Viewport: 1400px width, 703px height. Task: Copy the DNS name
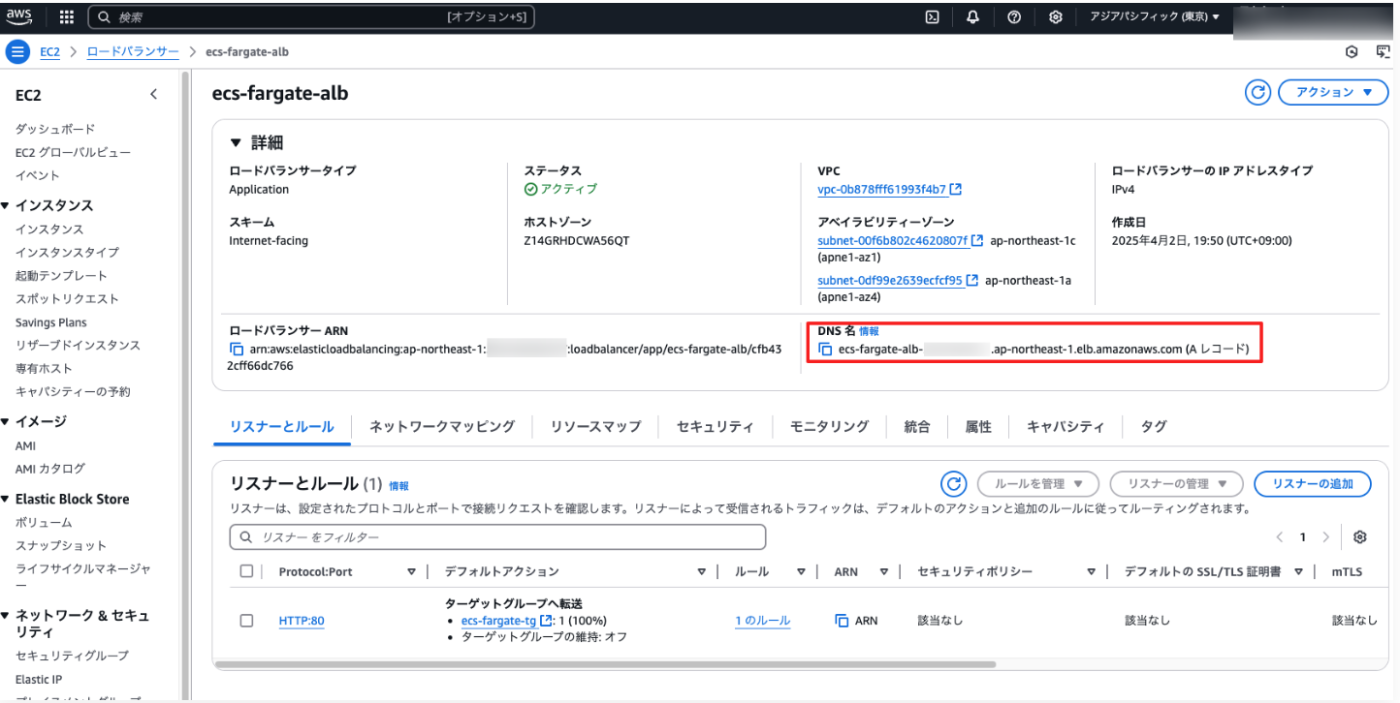(825, 349)
